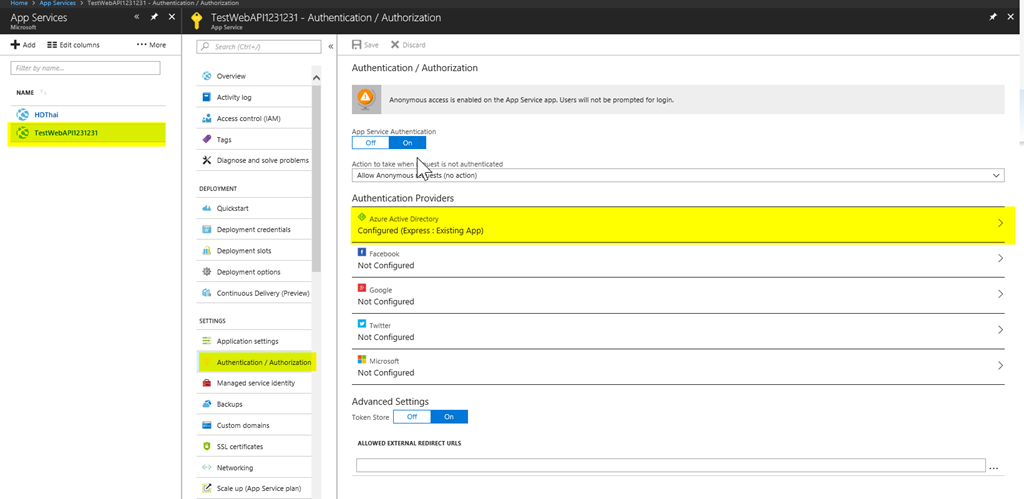Click the Save button
The height and width of the screenshot is (499, 1024).
(x=365, y=45)
